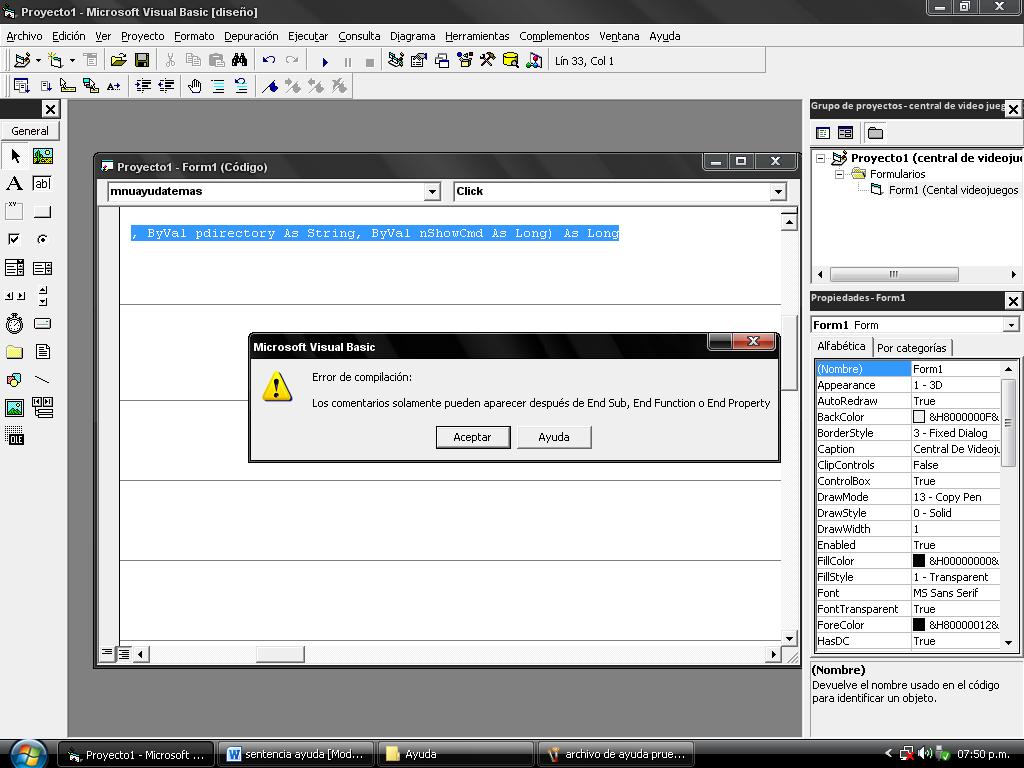
Task: Click the Indent toolbar icon
Action: pos(143,86)
